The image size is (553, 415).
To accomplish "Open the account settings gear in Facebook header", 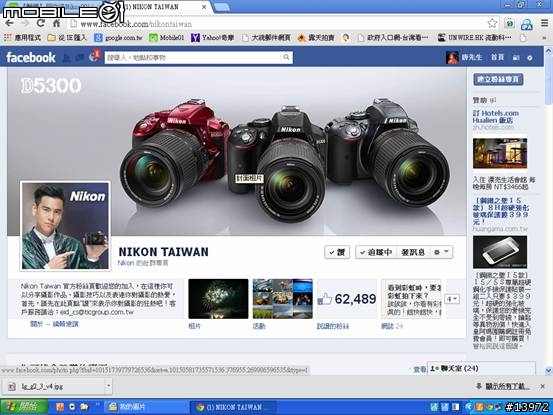I will coord(530,57).
